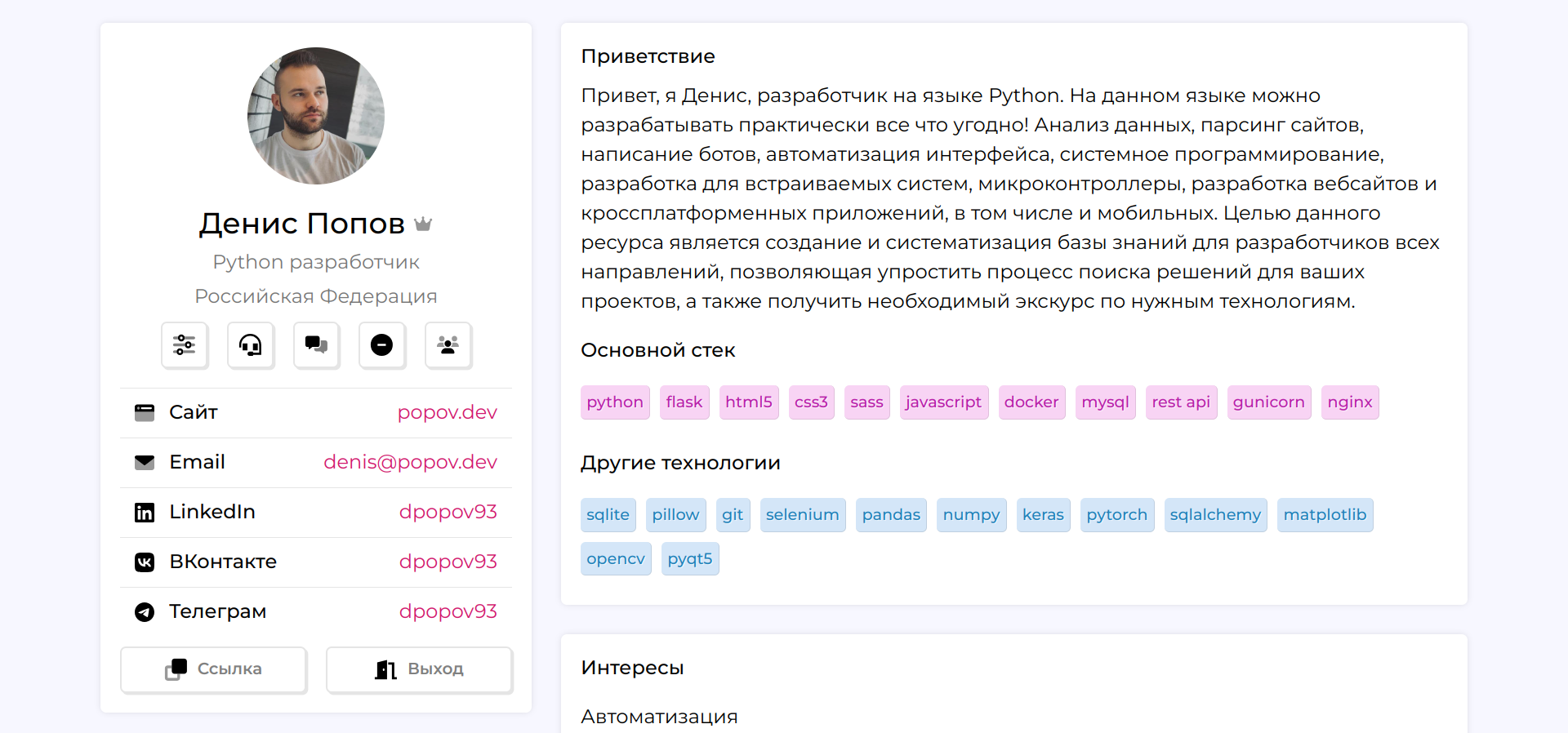Click the Email envelope icon
The width and height of the screenshot is (1568, 733).
click(x=145, y=463)
